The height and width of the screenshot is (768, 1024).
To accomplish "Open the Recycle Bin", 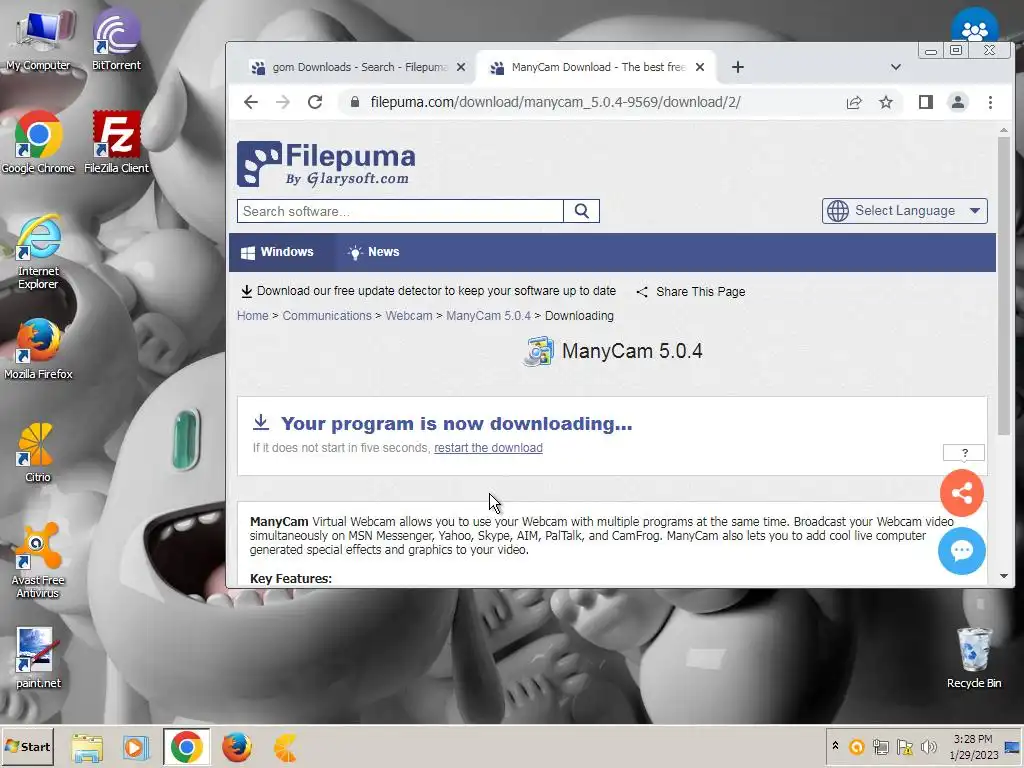I will coord(974,658).
